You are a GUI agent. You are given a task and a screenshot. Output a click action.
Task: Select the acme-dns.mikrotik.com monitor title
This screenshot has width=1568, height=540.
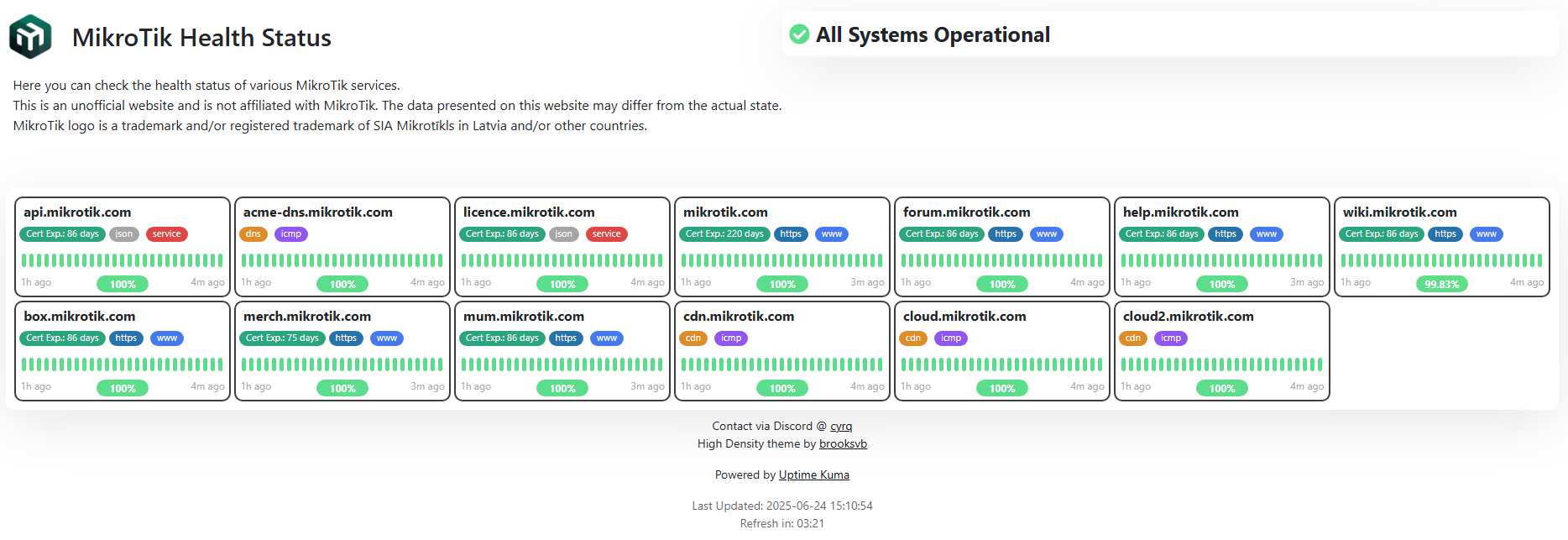[x=318, y=212]
